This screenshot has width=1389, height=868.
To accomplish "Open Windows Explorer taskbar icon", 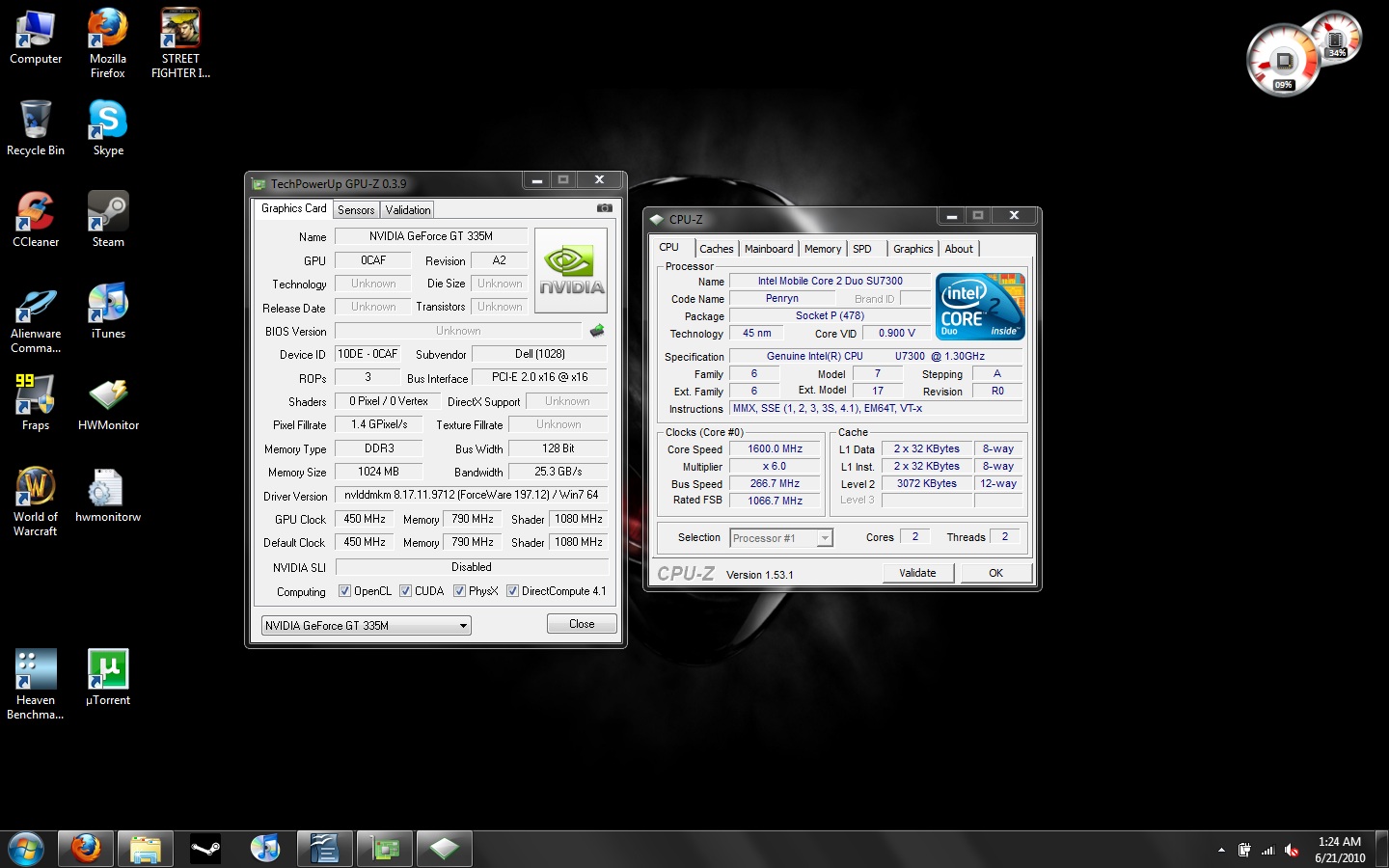I will (146, 849).
